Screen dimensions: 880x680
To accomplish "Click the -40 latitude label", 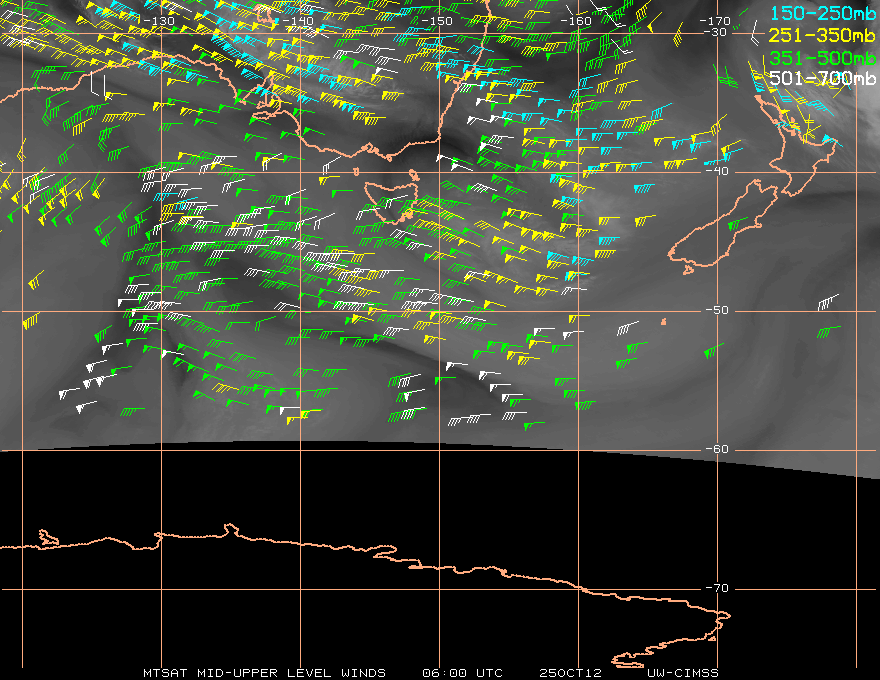I will point(717,171).
